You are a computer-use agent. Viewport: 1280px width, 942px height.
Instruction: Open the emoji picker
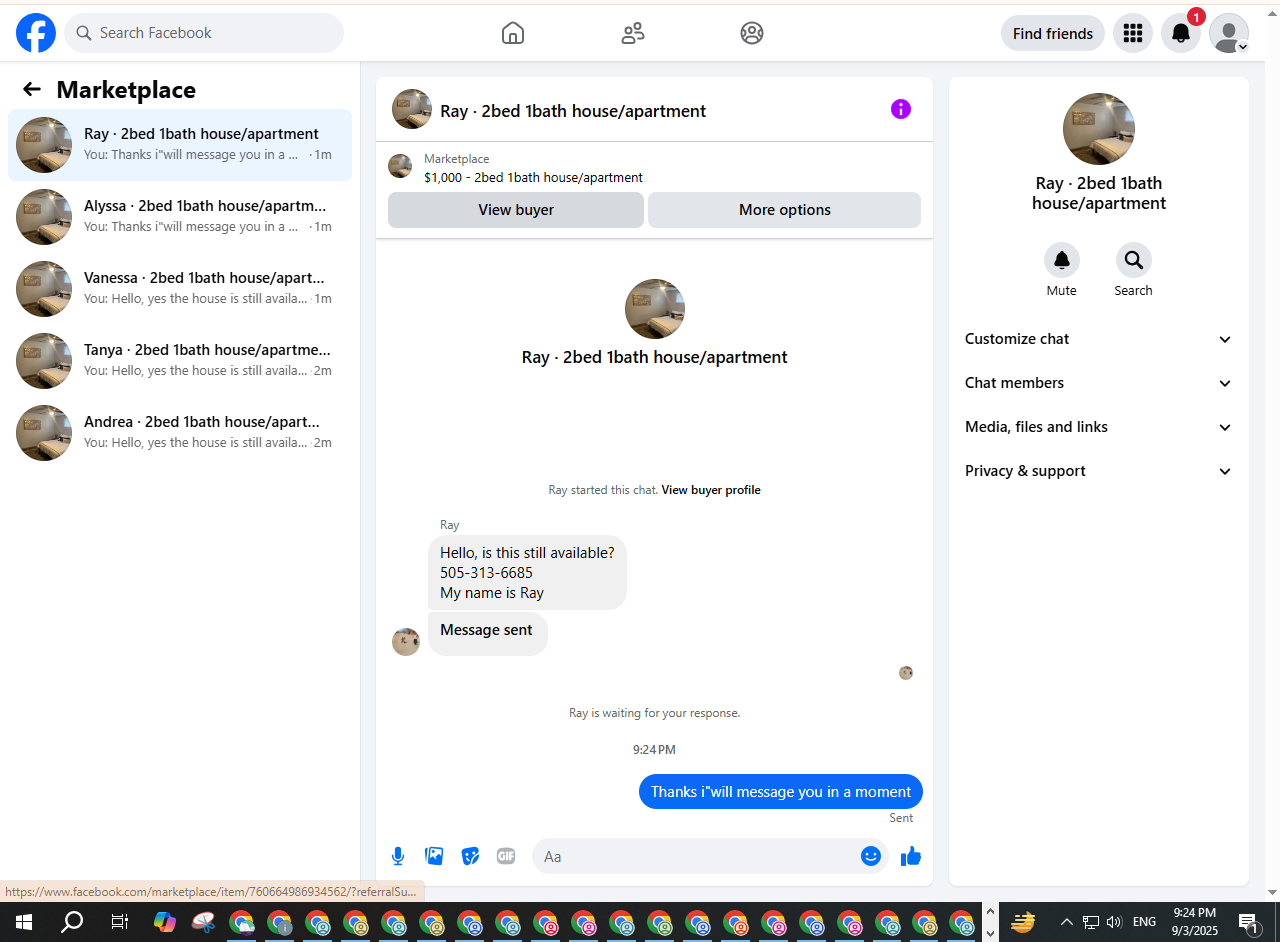(x=871, y=856)
